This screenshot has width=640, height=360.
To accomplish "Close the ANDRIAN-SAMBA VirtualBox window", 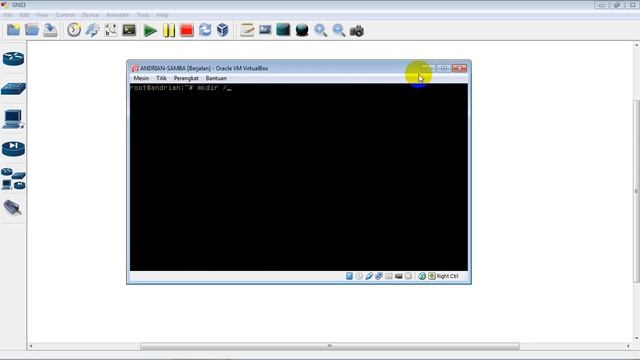I will pyautogui.click(x=459, y=68).
